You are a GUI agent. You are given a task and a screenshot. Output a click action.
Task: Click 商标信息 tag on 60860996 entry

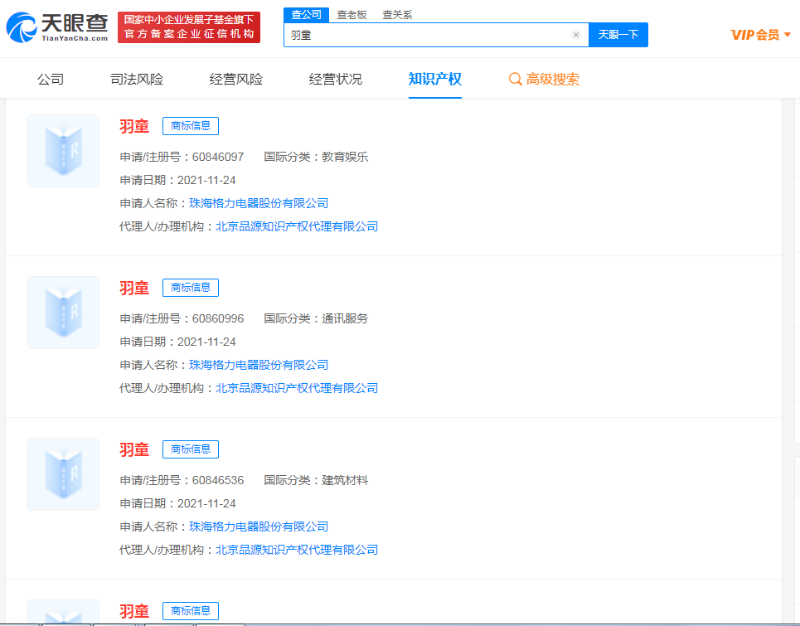point(190,288)
